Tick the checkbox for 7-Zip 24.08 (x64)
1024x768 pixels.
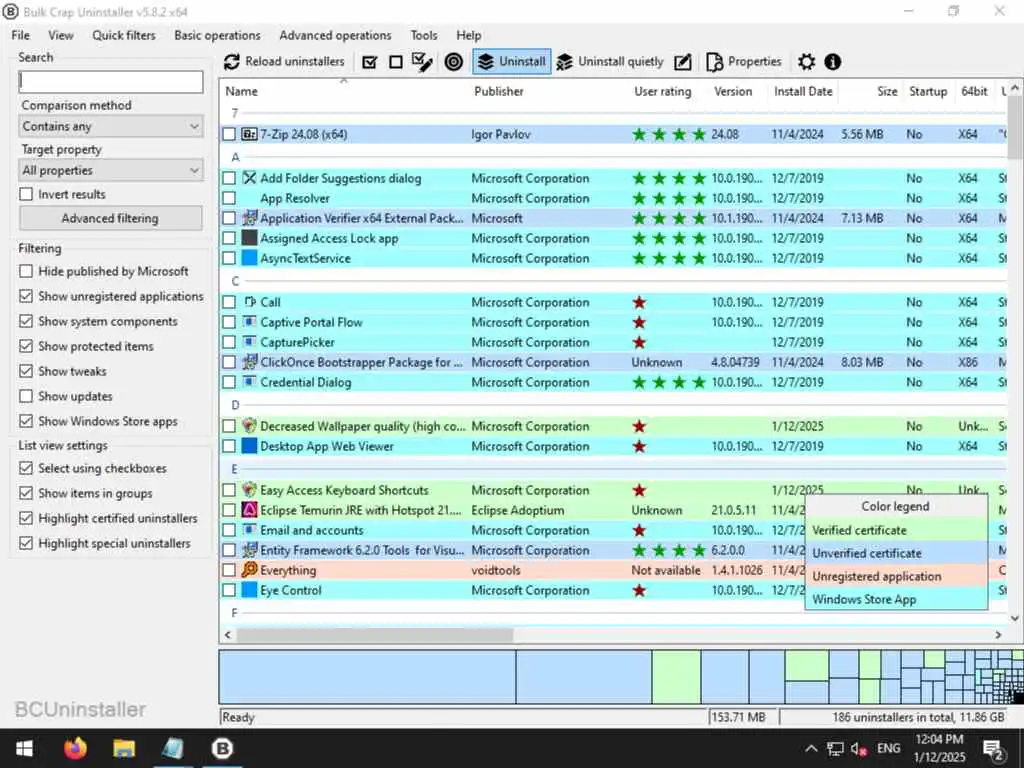point(229,134)
